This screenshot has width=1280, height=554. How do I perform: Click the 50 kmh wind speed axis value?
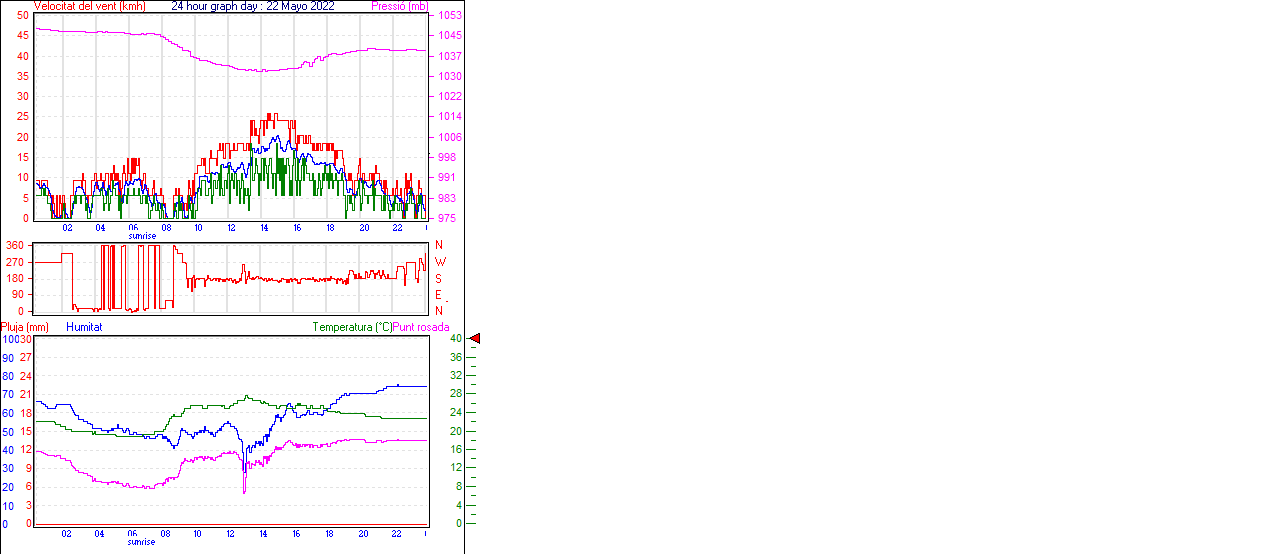pyautogui.click(x=23, y=16)
